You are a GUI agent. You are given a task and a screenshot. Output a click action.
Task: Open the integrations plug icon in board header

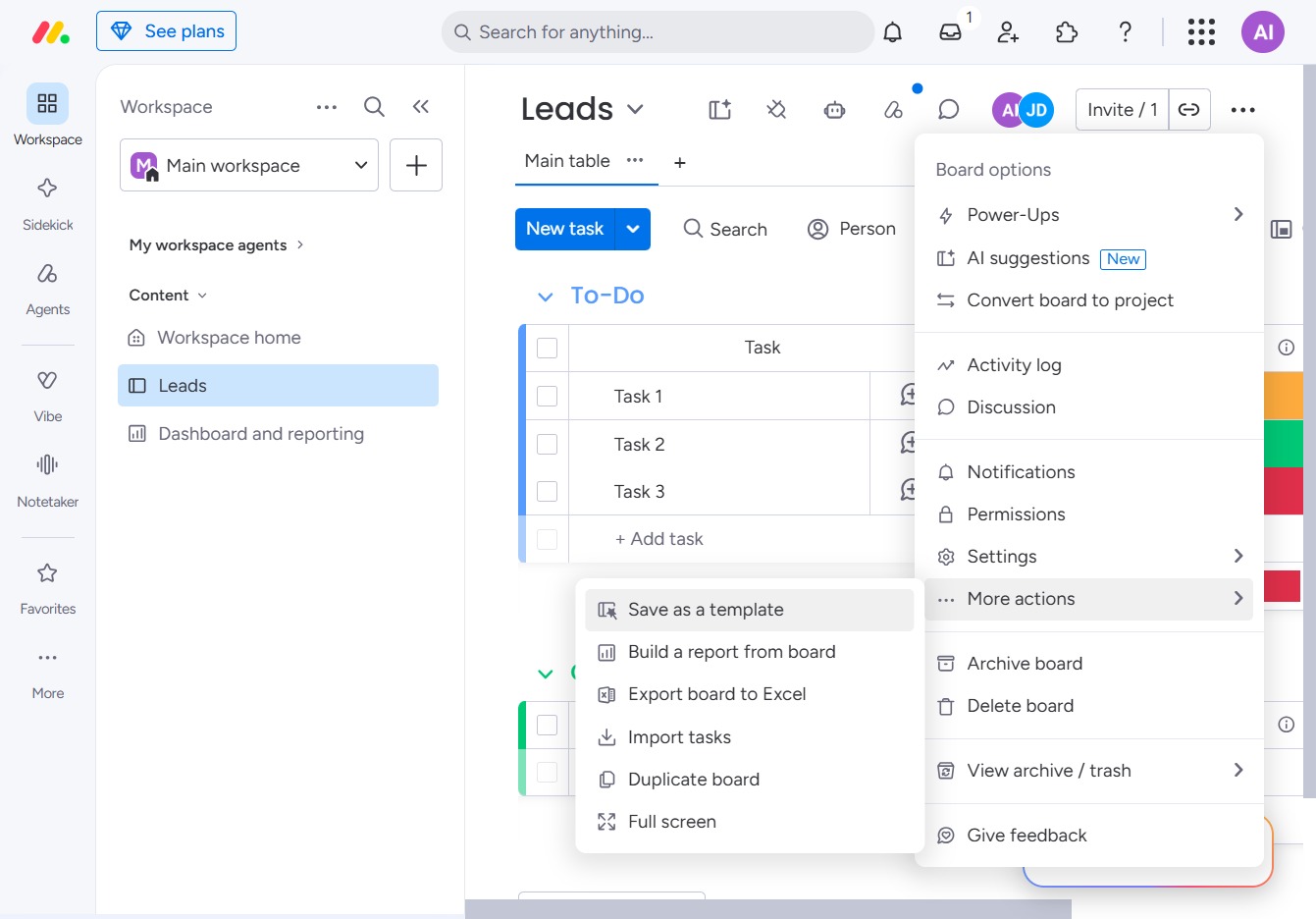pos(776,110)
